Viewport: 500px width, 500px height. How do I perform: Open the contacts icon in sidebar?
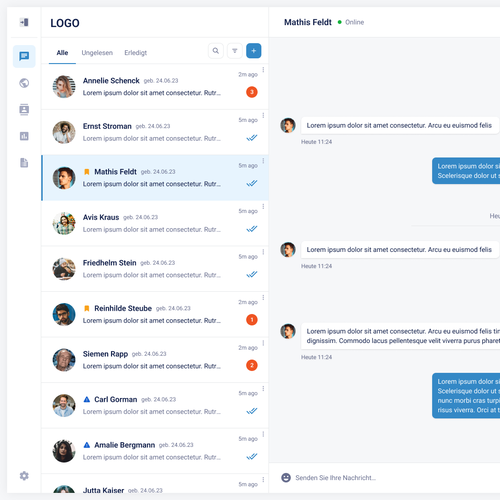(x=24, y=109)
